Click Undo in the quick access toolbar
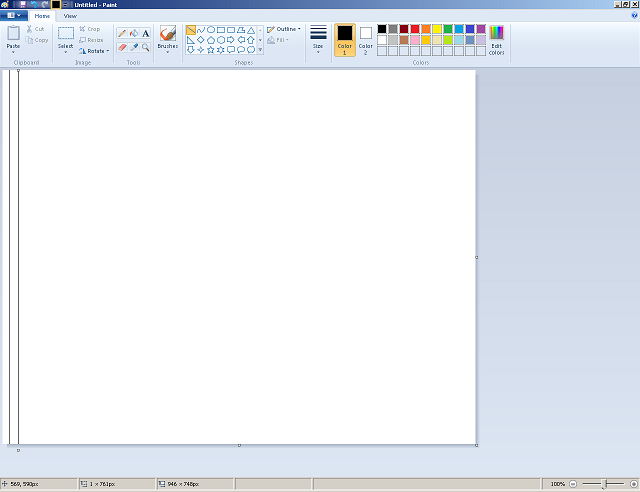Viewport: 640px width, 492px height. [x=34, y=4]
